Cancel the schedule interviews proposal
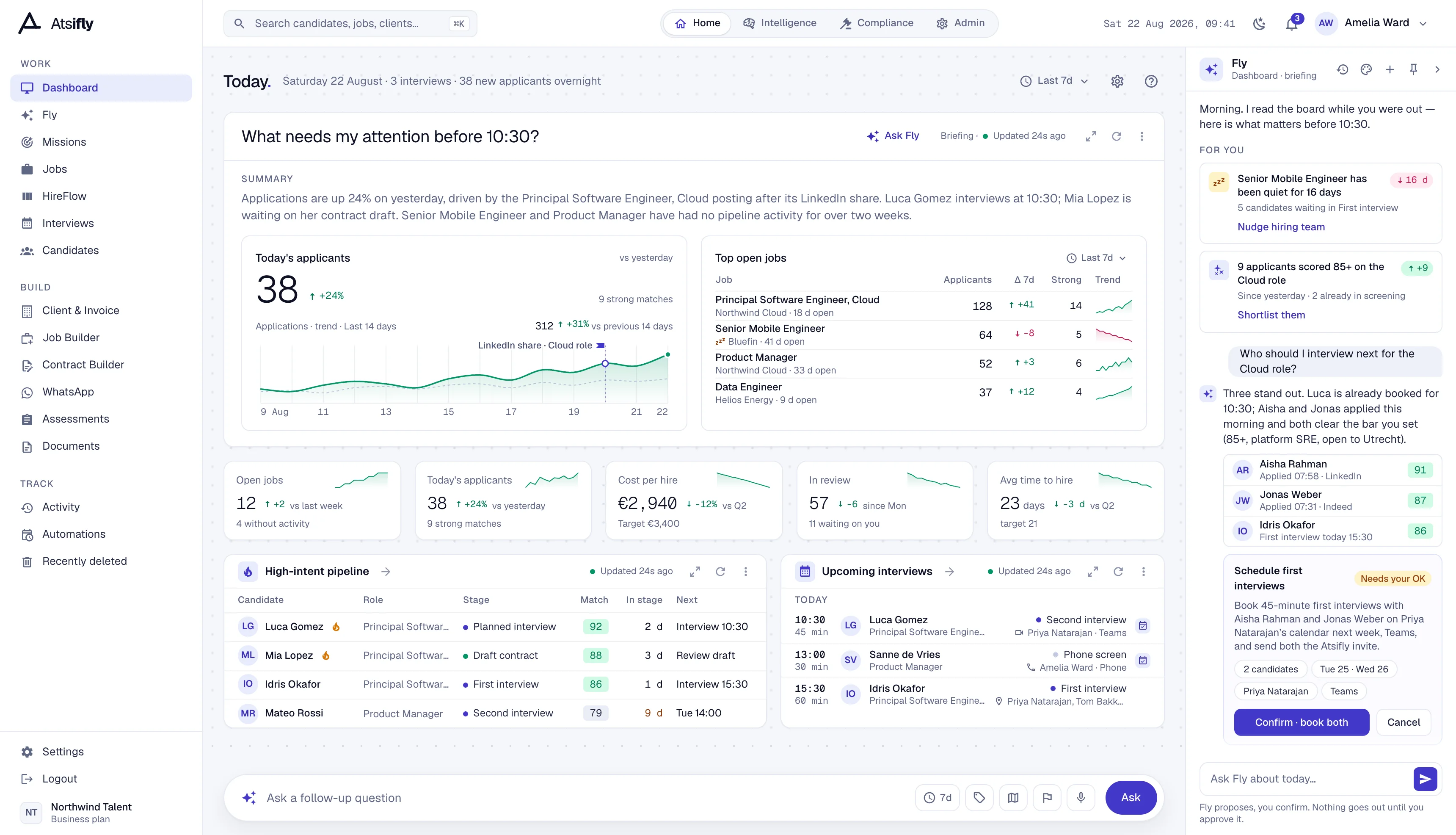This screenshot has width=1456, height=835. point(1403,723)
